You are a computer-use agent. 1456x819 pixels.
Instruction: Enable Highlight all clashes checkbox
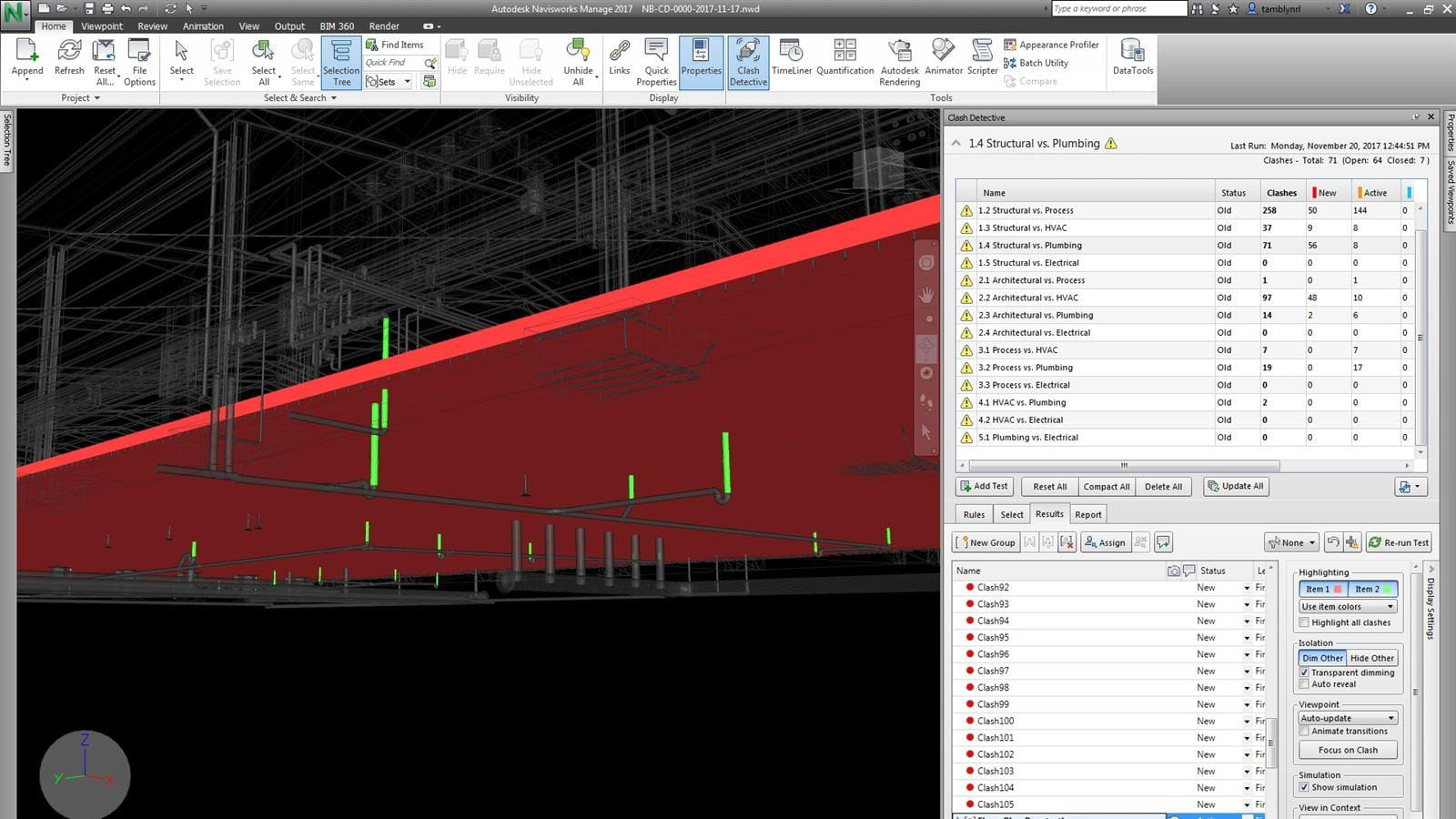(1305, 622)
